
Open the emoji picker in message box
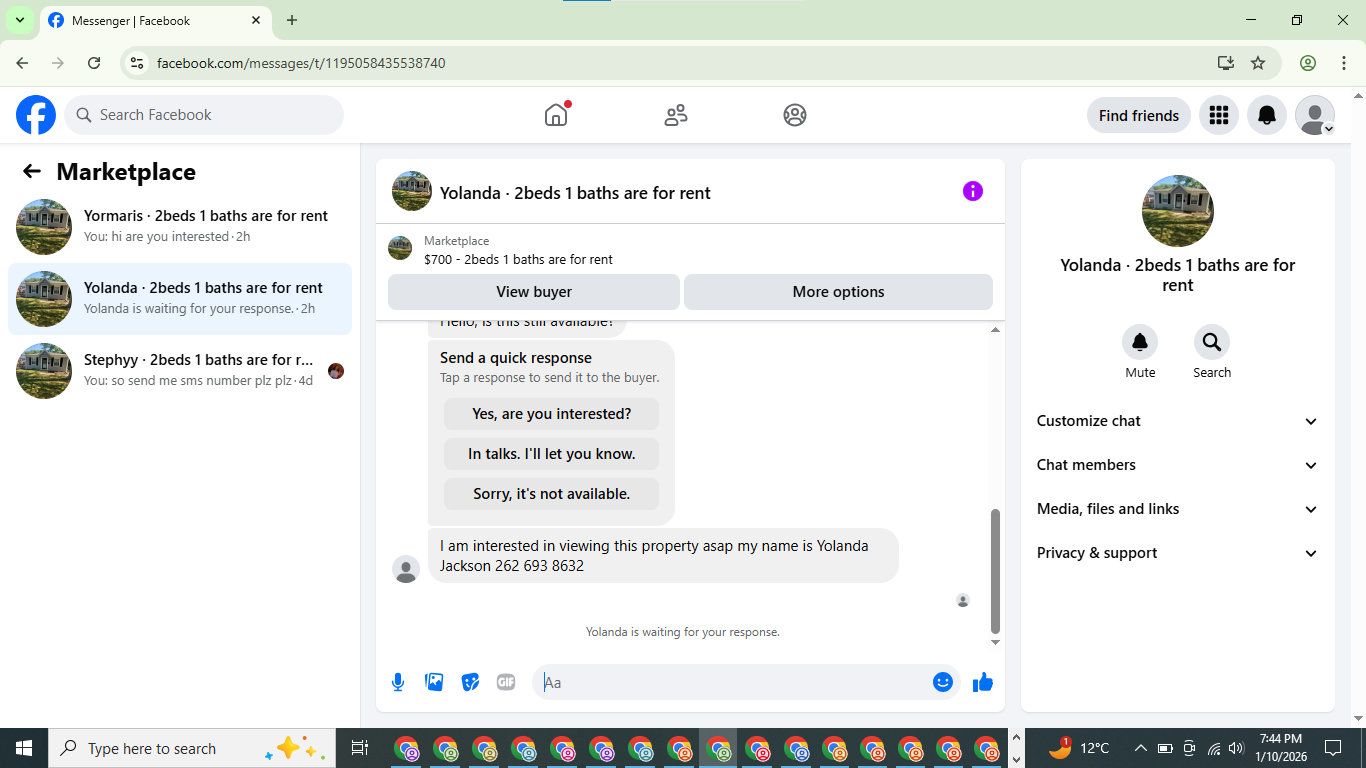click(943, 682)
